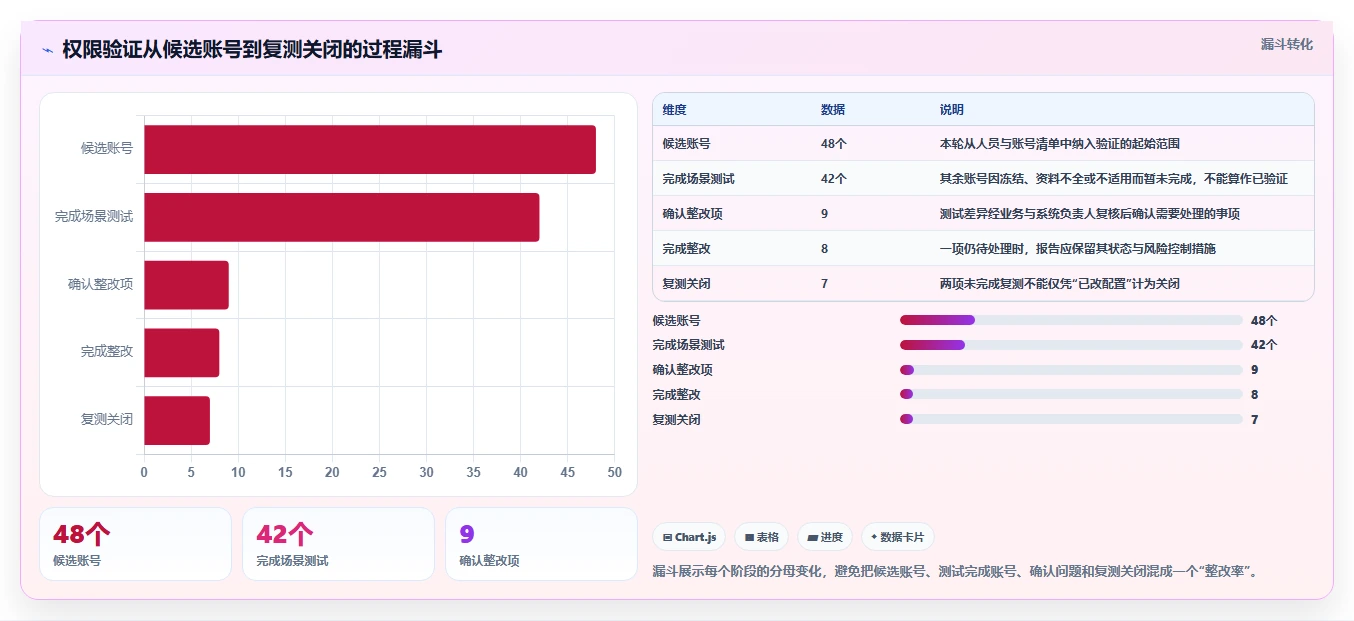
Task: Click the 完成场景测试 bar in the chart
Action: coord(342,217)
